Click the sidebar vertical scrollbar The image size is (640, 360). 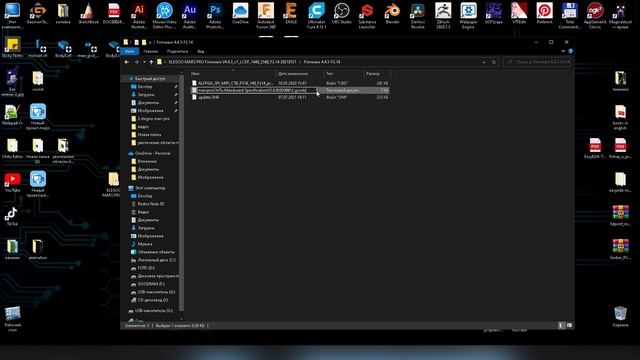click(182, 192)
